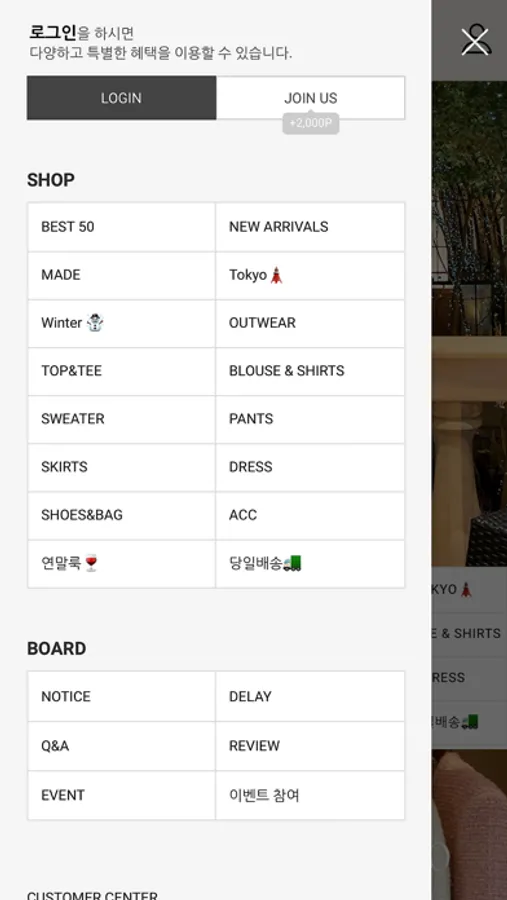The image size is (507, 900).
Task: Open 연말룩 category with wine glass icon
Action: click(121, 564)
